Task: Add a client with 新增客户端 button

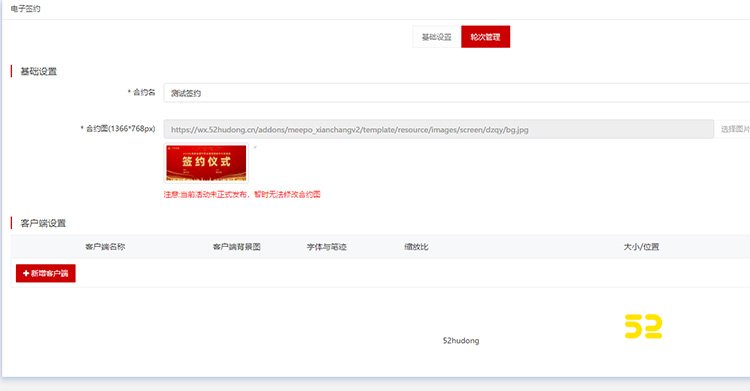Action: click(x=45, y=273)
